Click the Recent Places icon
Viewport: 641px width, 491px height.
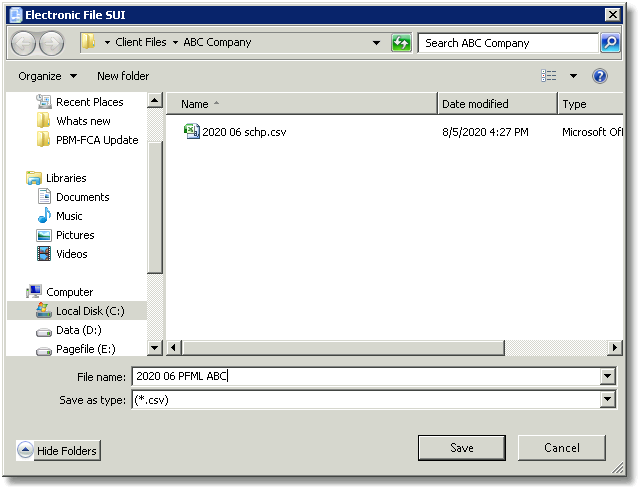(x=44, y=102)
